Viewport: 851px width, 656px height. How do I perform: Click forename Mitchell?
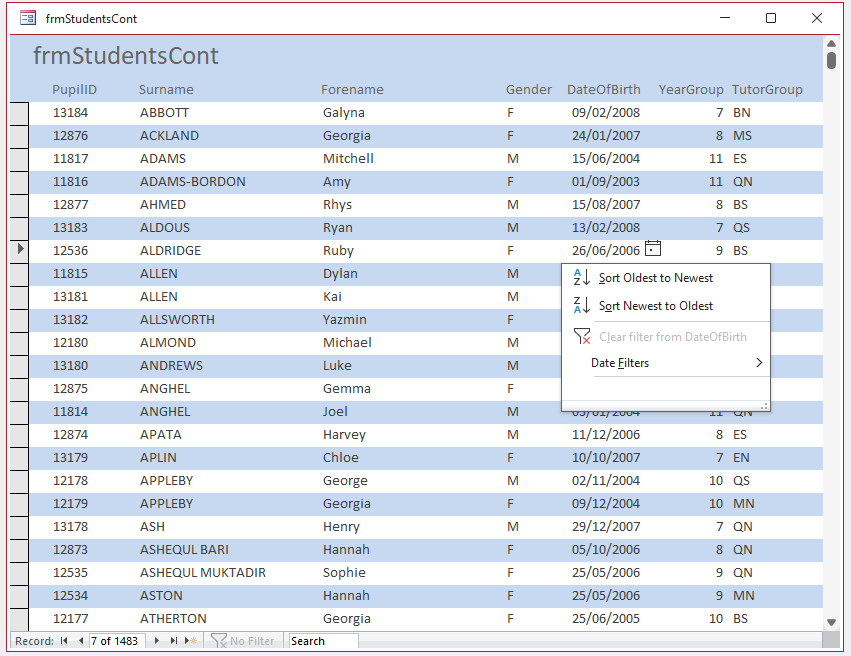coord(348,158)
